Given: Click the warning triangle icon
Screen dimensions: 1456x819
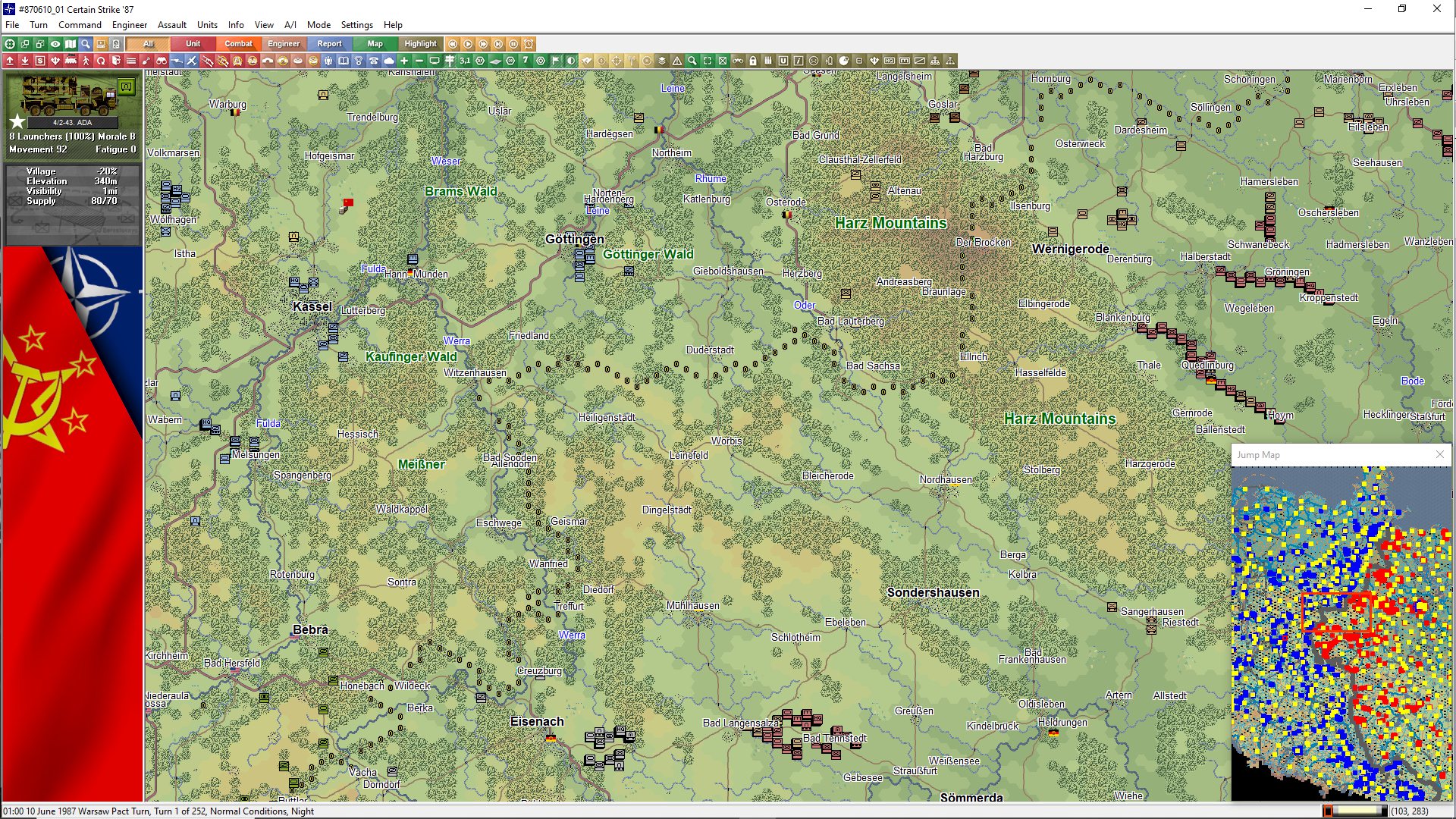Looking at the screenshot, I should 677,61.
